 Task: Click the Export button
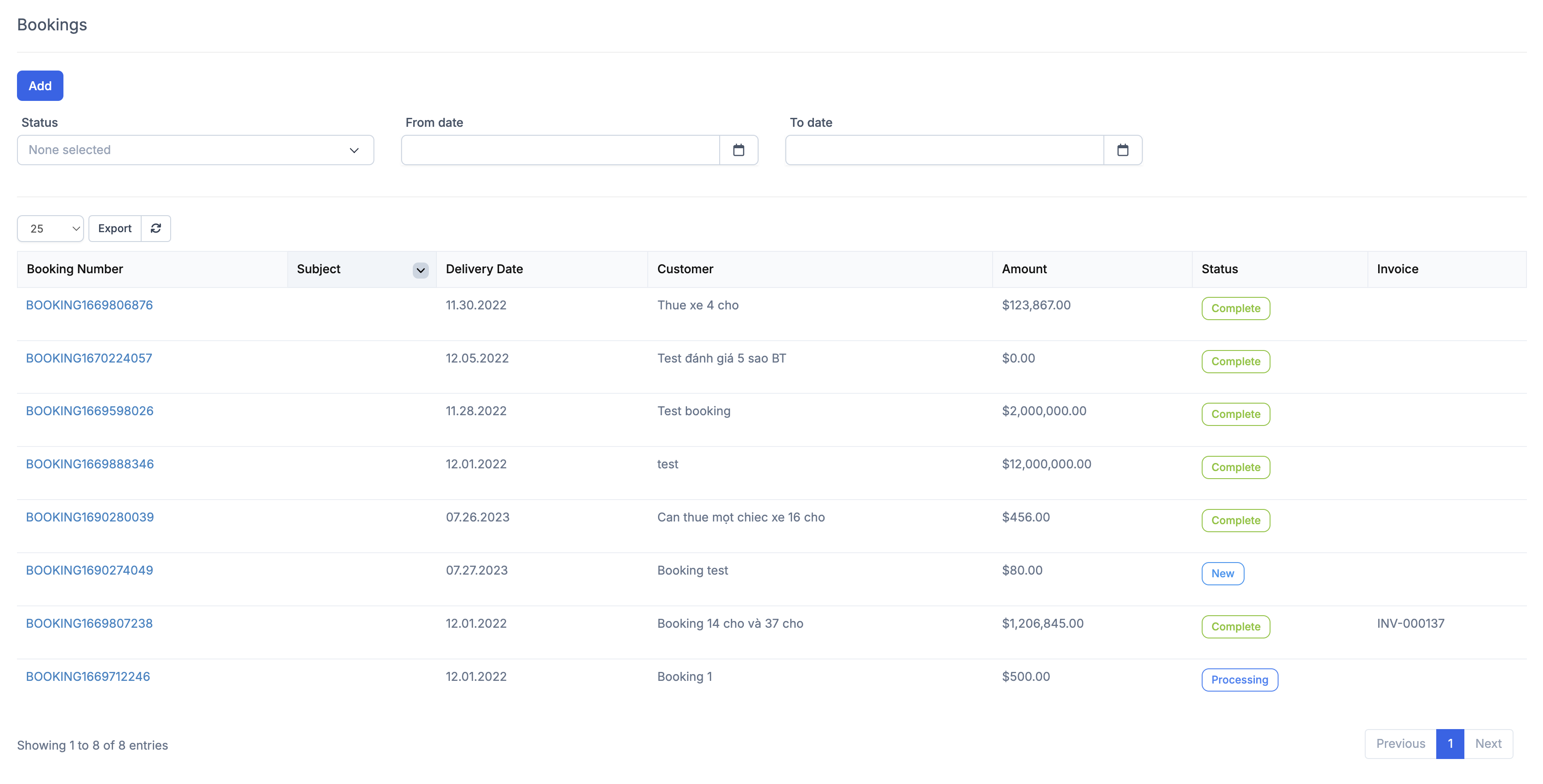click(114, 228)
